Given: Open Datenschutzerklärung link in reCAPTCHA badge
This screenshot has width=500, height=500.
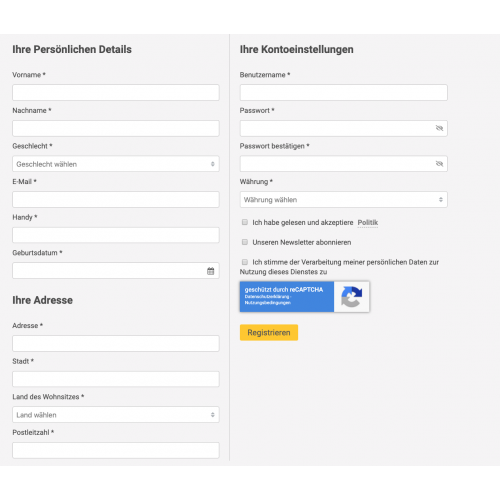Looking at the screenshot, I should 267,297.
